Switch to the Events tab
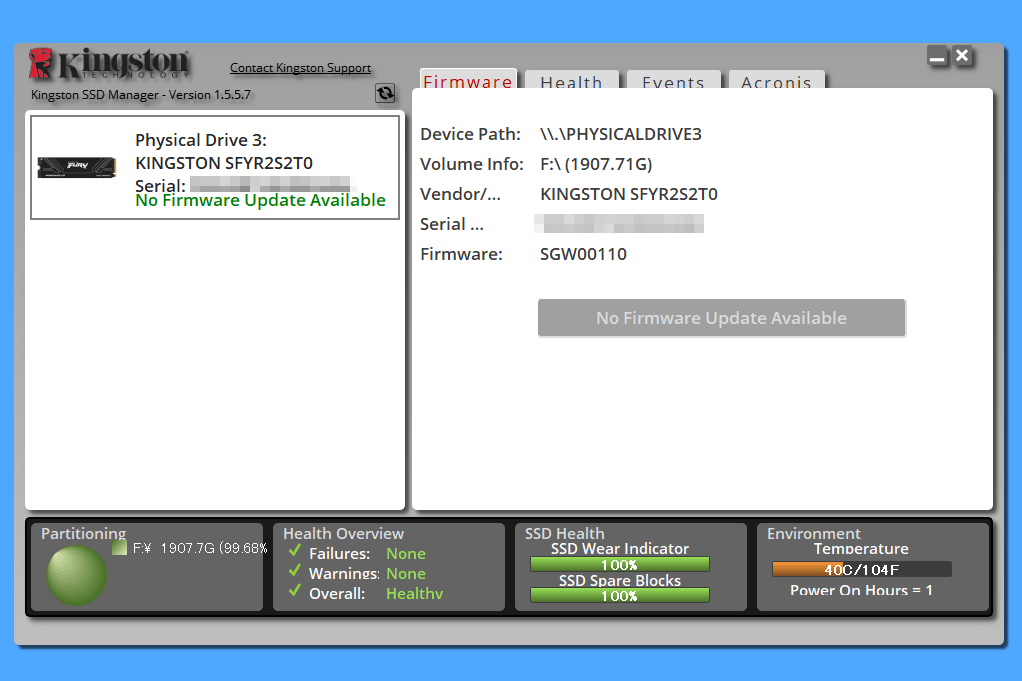Viewport: 1022px width, 681px height. (x=673, y=83)
